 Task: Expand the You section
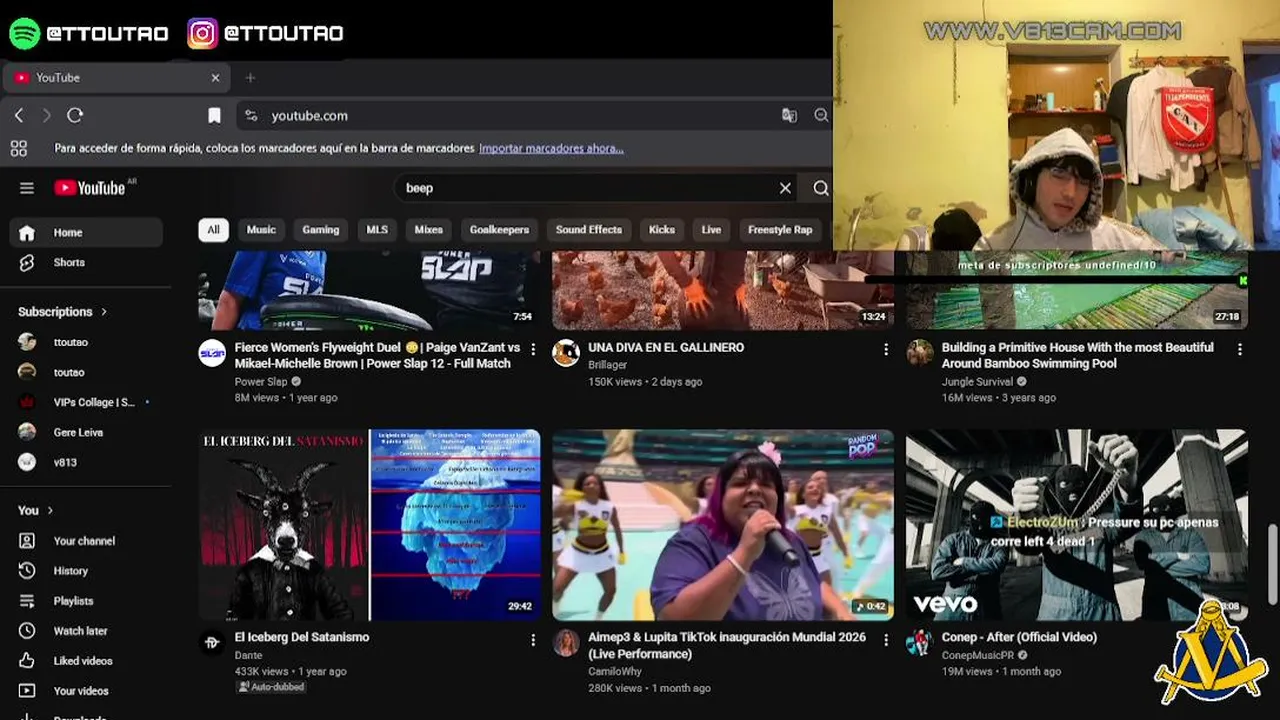tap(36, 510)
